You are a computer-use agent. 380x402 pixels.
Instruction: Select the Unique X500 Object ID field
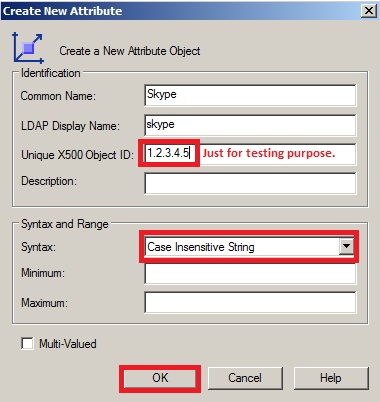[x=250, y=154]
